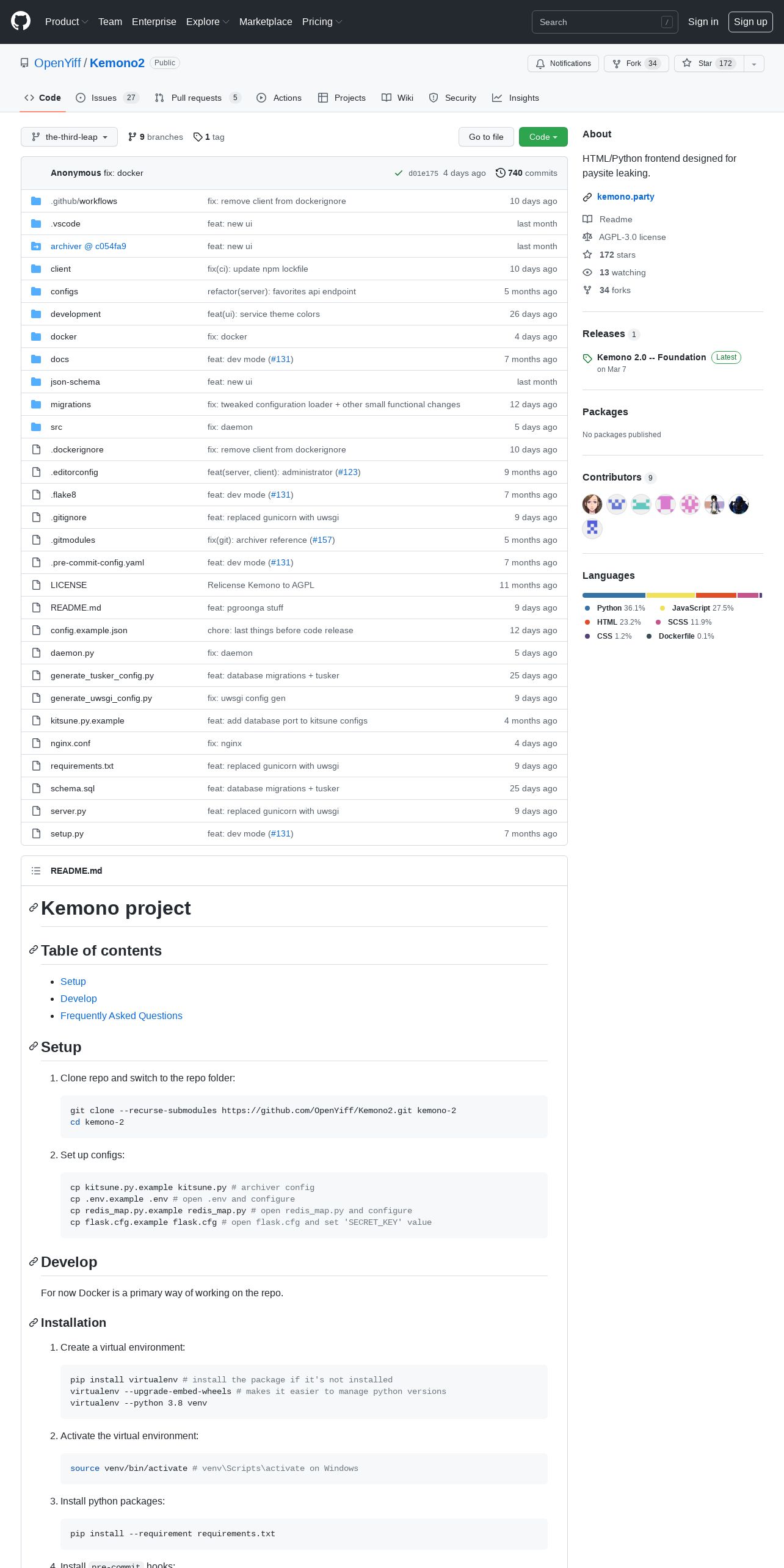Click the migrations folder icon
784x1568 pixels.
point(36,404)
